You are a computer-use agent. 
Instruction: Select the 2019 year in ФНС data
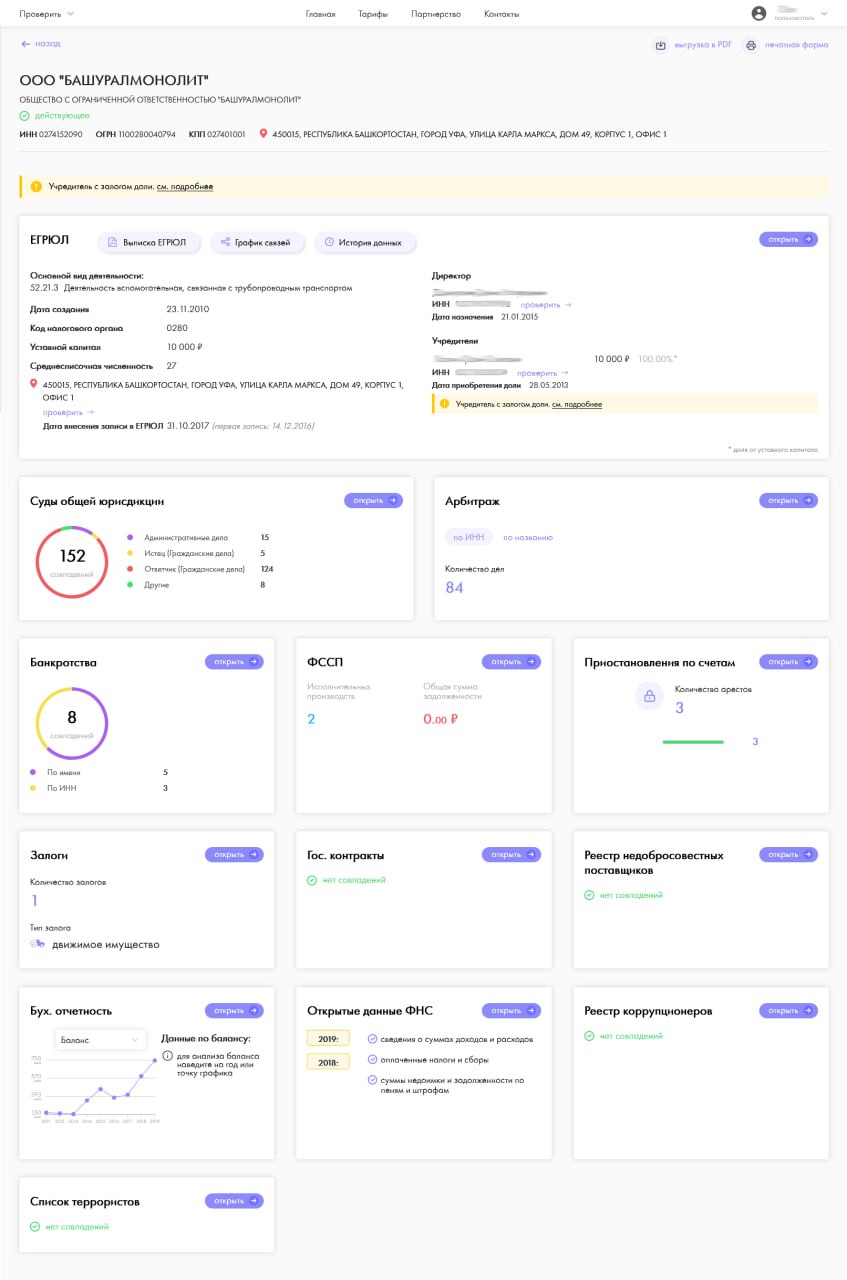[x=327, y=1038]
